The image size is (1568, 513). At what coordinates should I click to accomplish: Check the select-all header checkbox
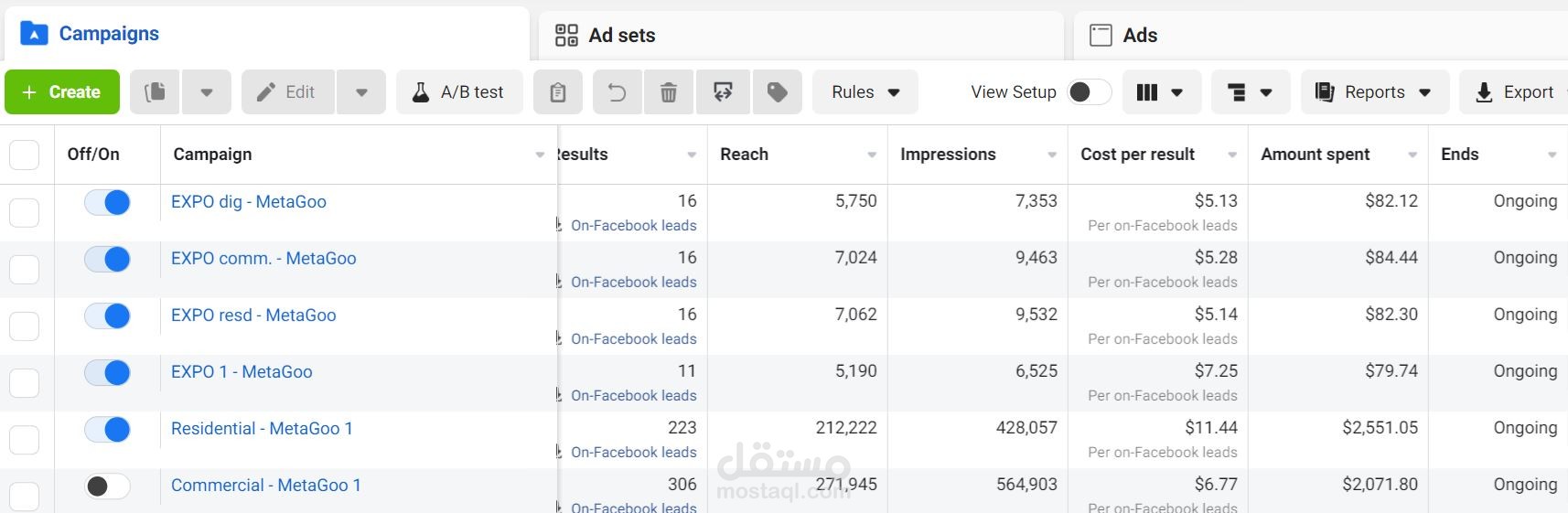point(24,155)
